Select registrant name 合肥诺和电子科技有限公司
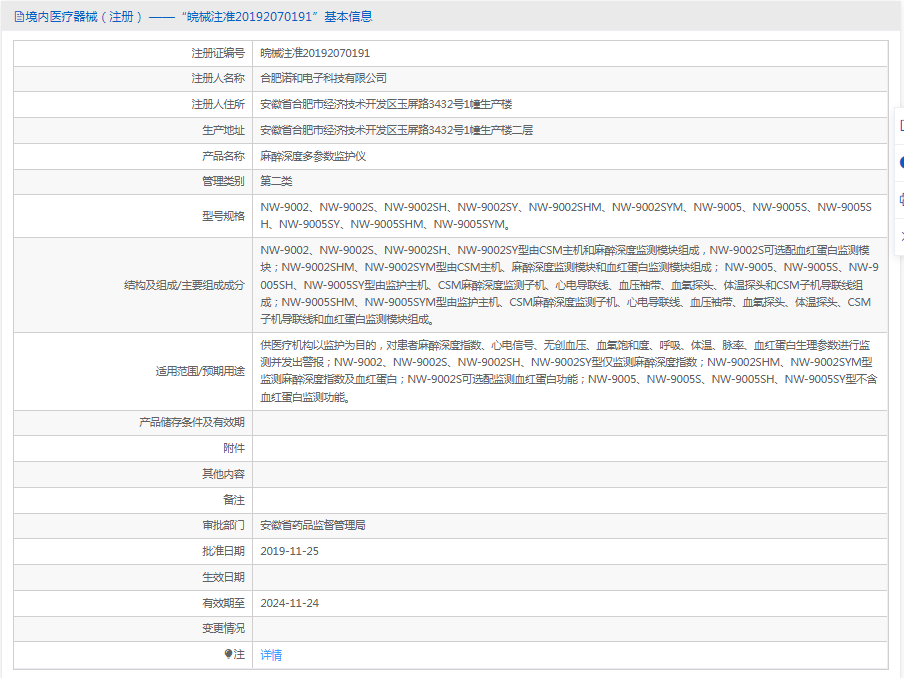904x678 pixels. (x=323, y=78)
